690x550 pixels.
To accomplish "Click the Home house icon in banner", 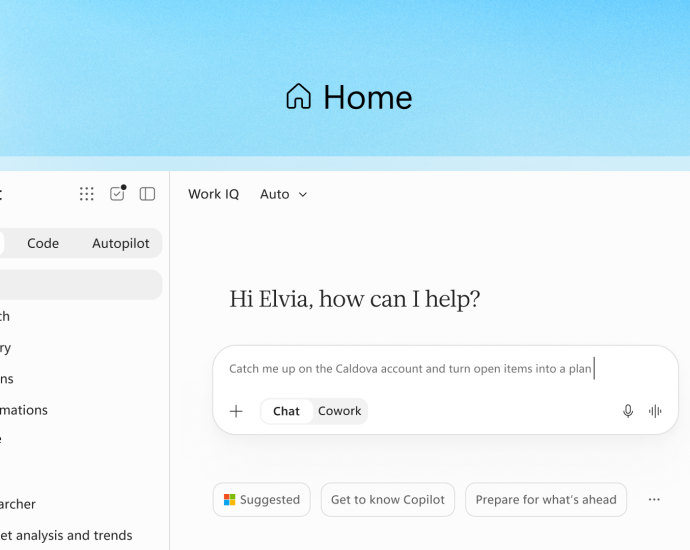I will click(299, 96).
